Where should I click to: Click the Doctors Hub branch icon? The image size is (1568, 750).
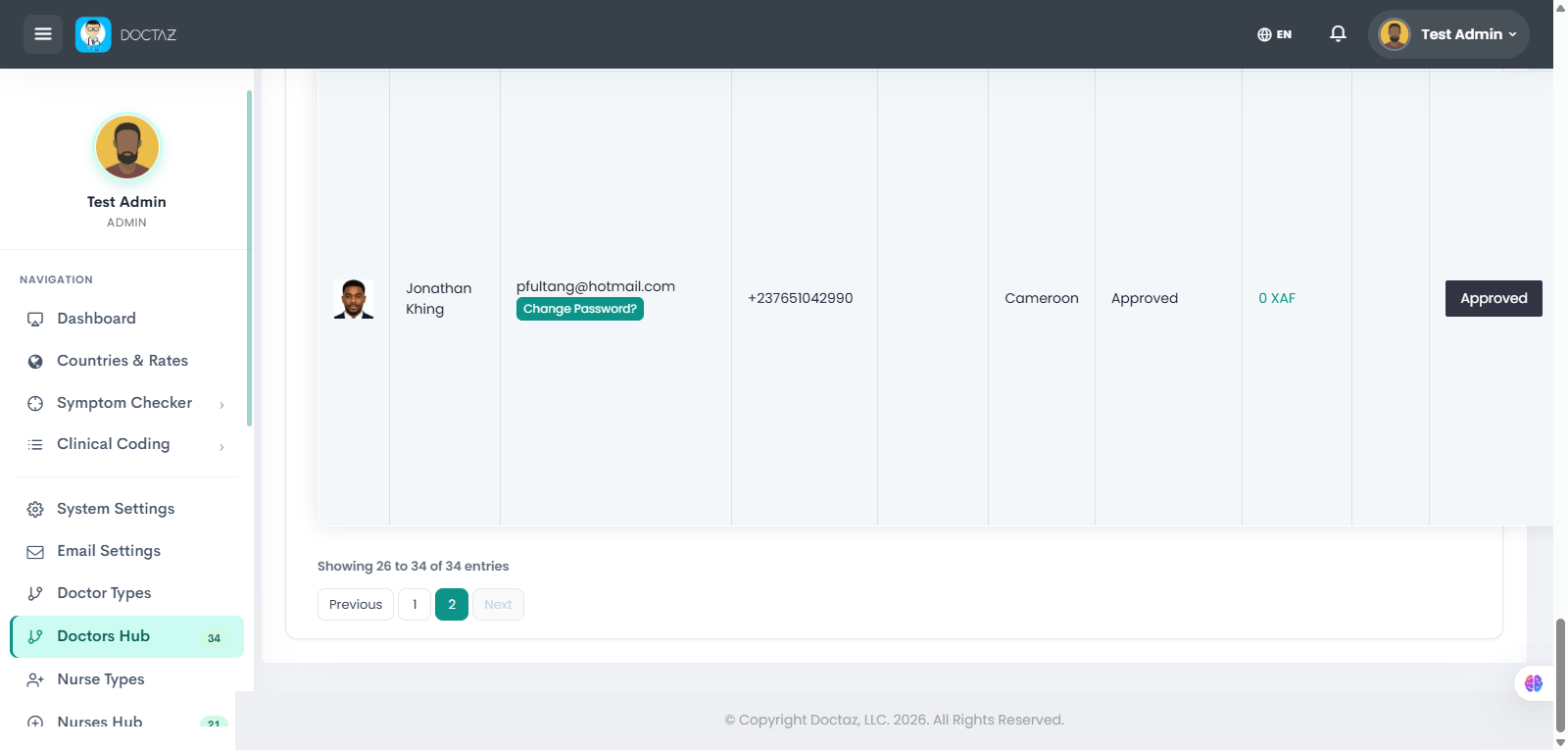[x=35, y=636]
